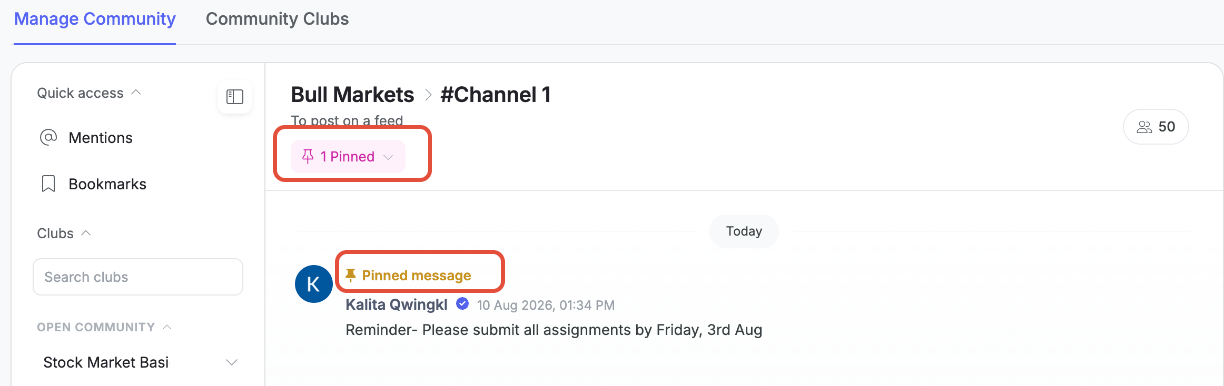
Task: Click the Bookmarks ribbon icon
Action: click(x=47, y=184)
